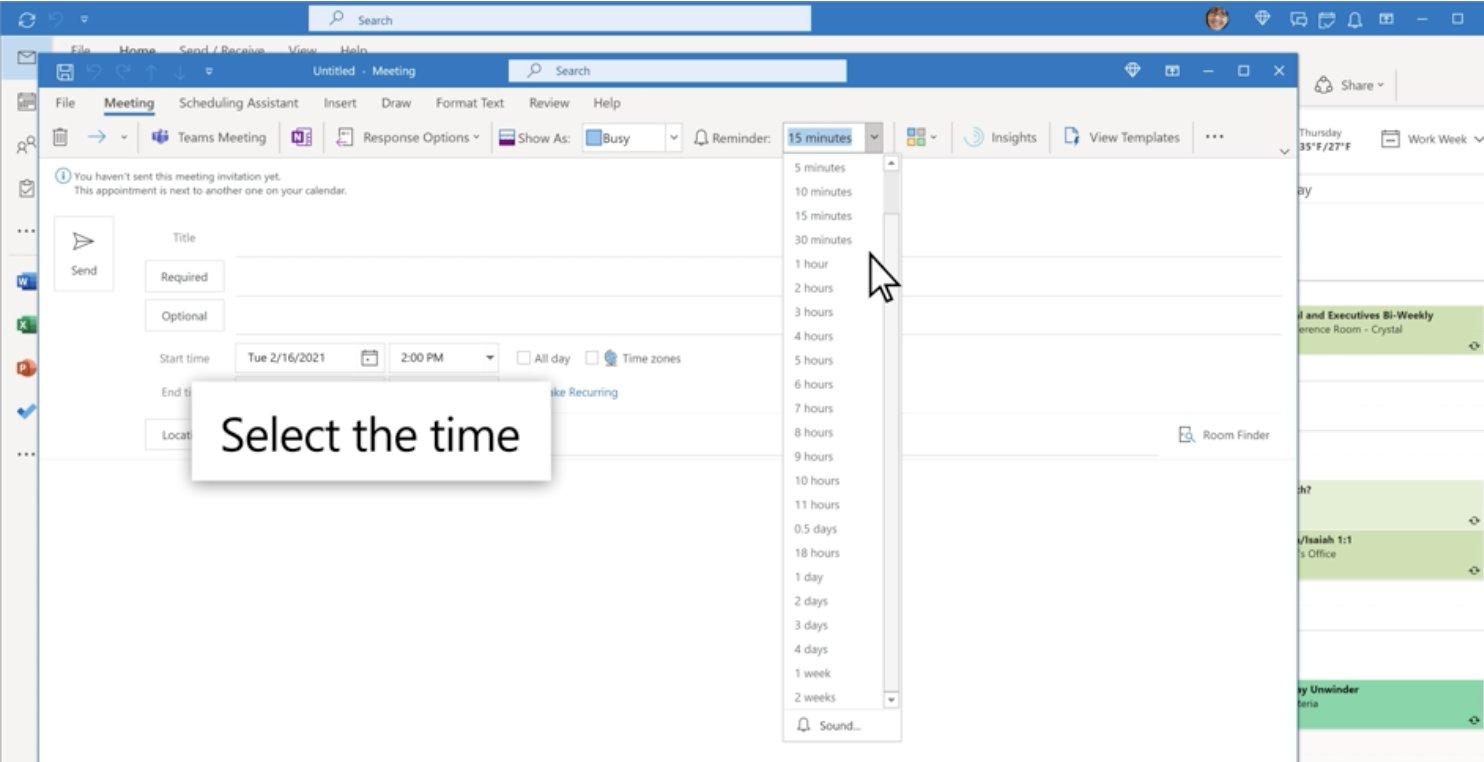
Task: Open the Room Finder
Action: coord(1224,434)
